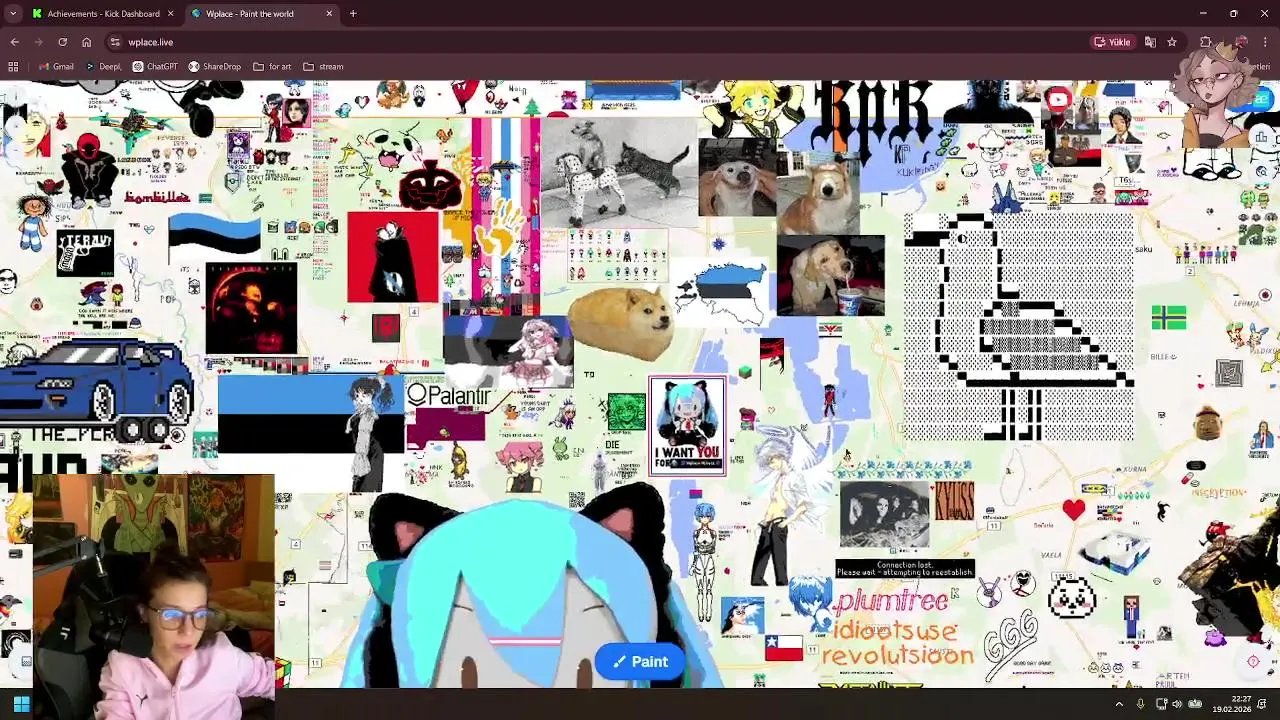Viewport: 1280px width, 720px height.
Task: Click the Chile flag pixel art
Action: (784, 647)
